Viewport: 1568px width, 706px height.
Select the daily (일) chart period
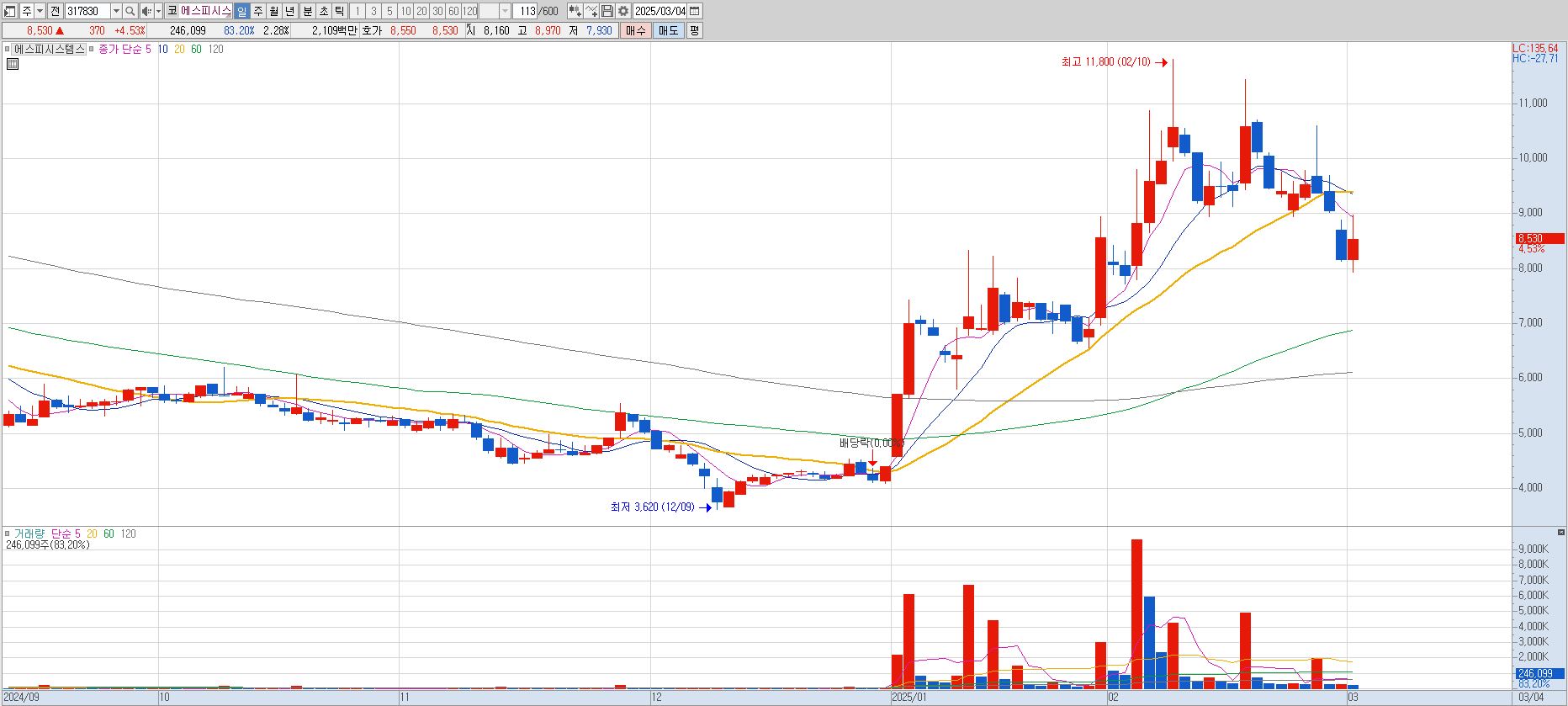click(242, 11)
